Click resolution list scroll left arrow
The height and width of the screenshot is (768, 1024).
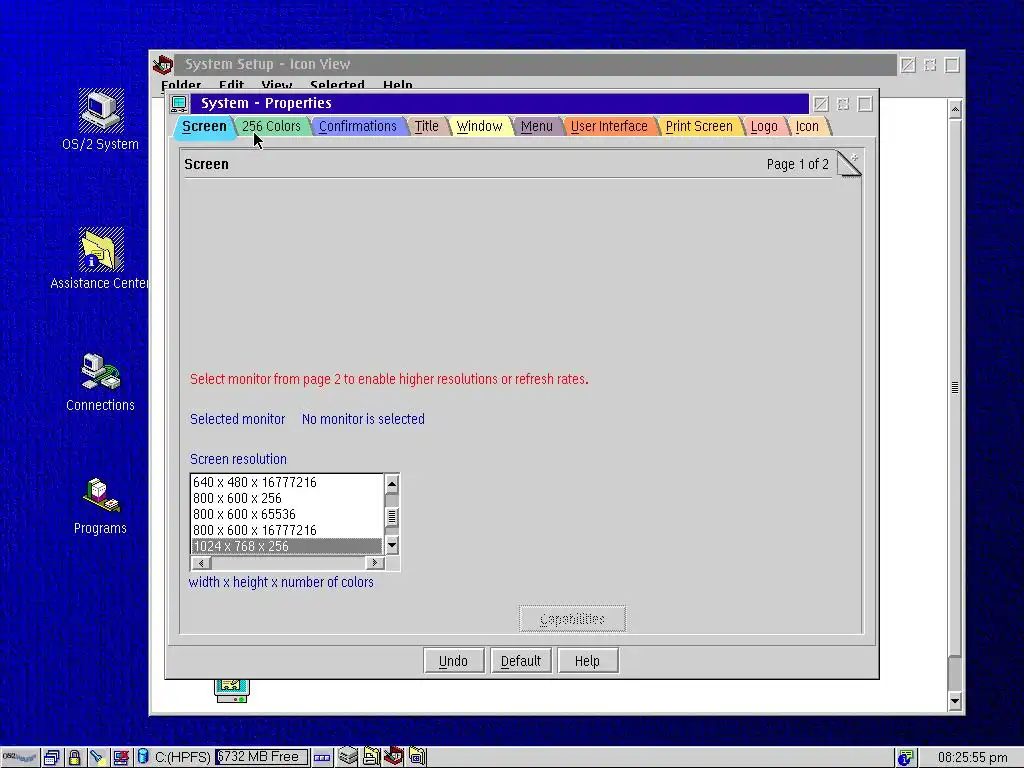(x=200, y=563)
